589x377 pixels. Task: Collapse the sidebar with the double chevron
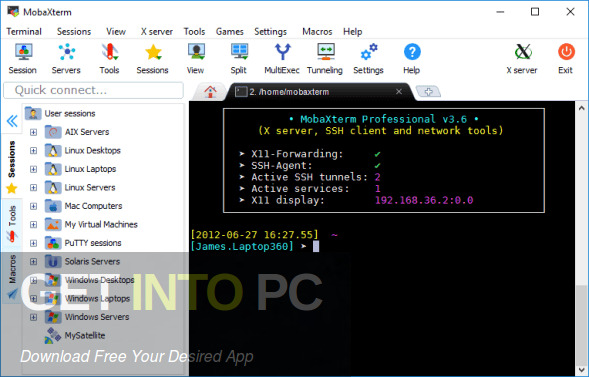tap(12, 121)
